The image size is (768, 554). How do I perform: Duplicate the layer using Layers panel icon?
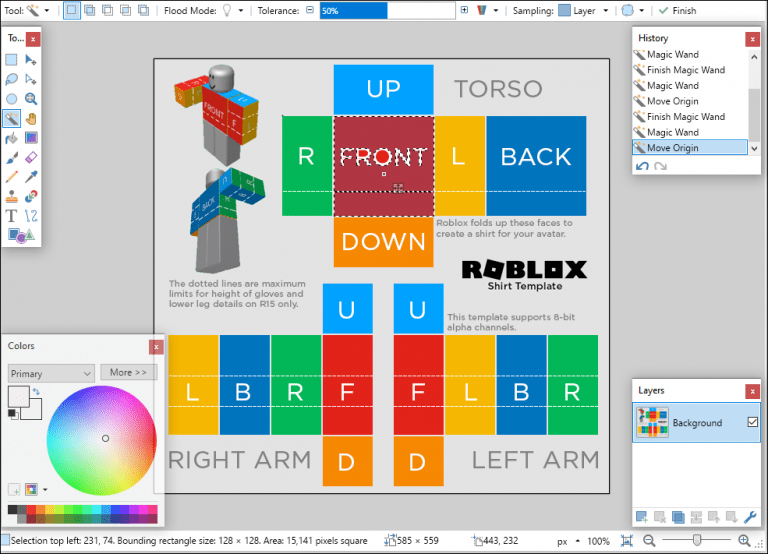[x=678, y=517]
